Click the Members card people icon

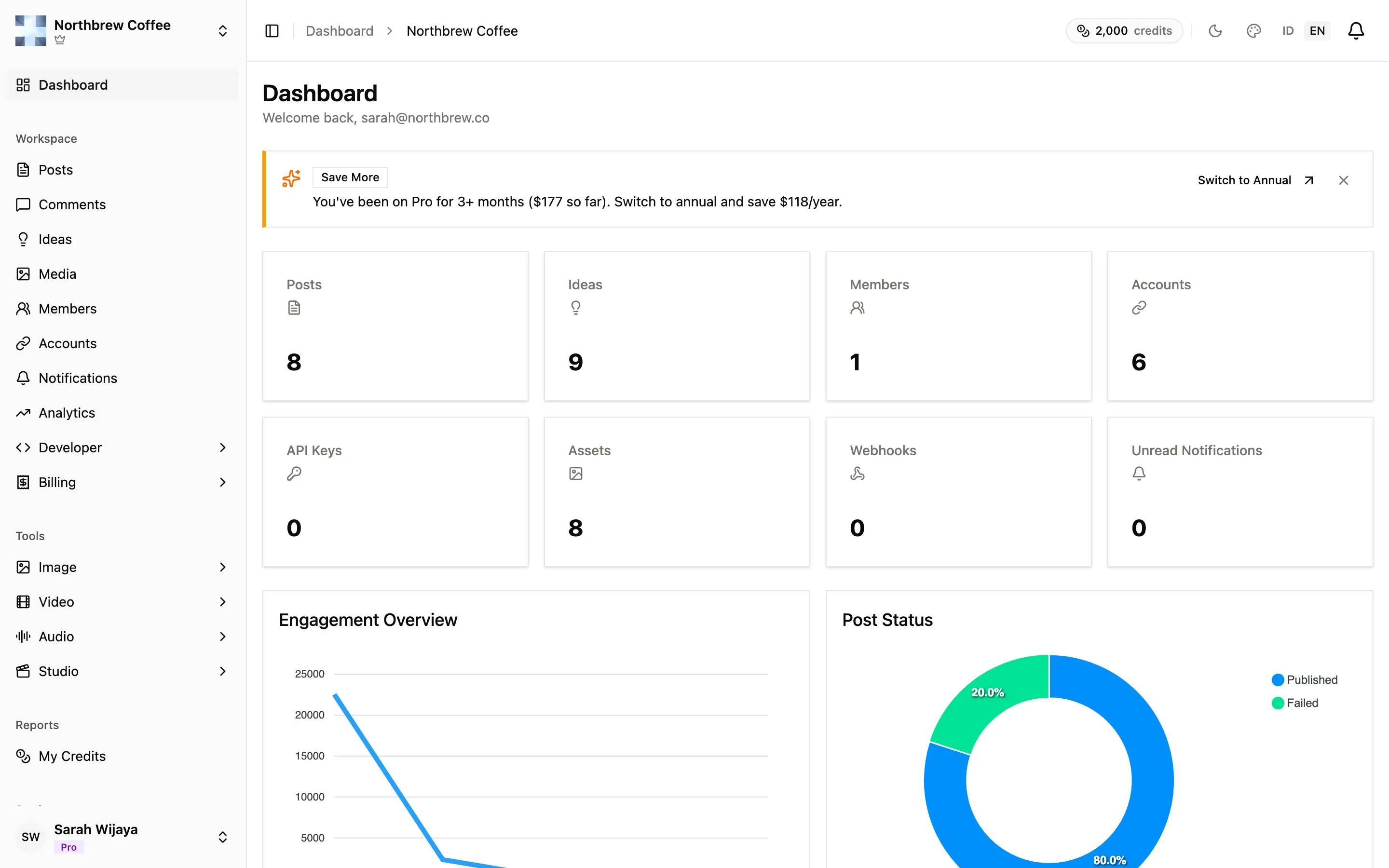(858, 308)
